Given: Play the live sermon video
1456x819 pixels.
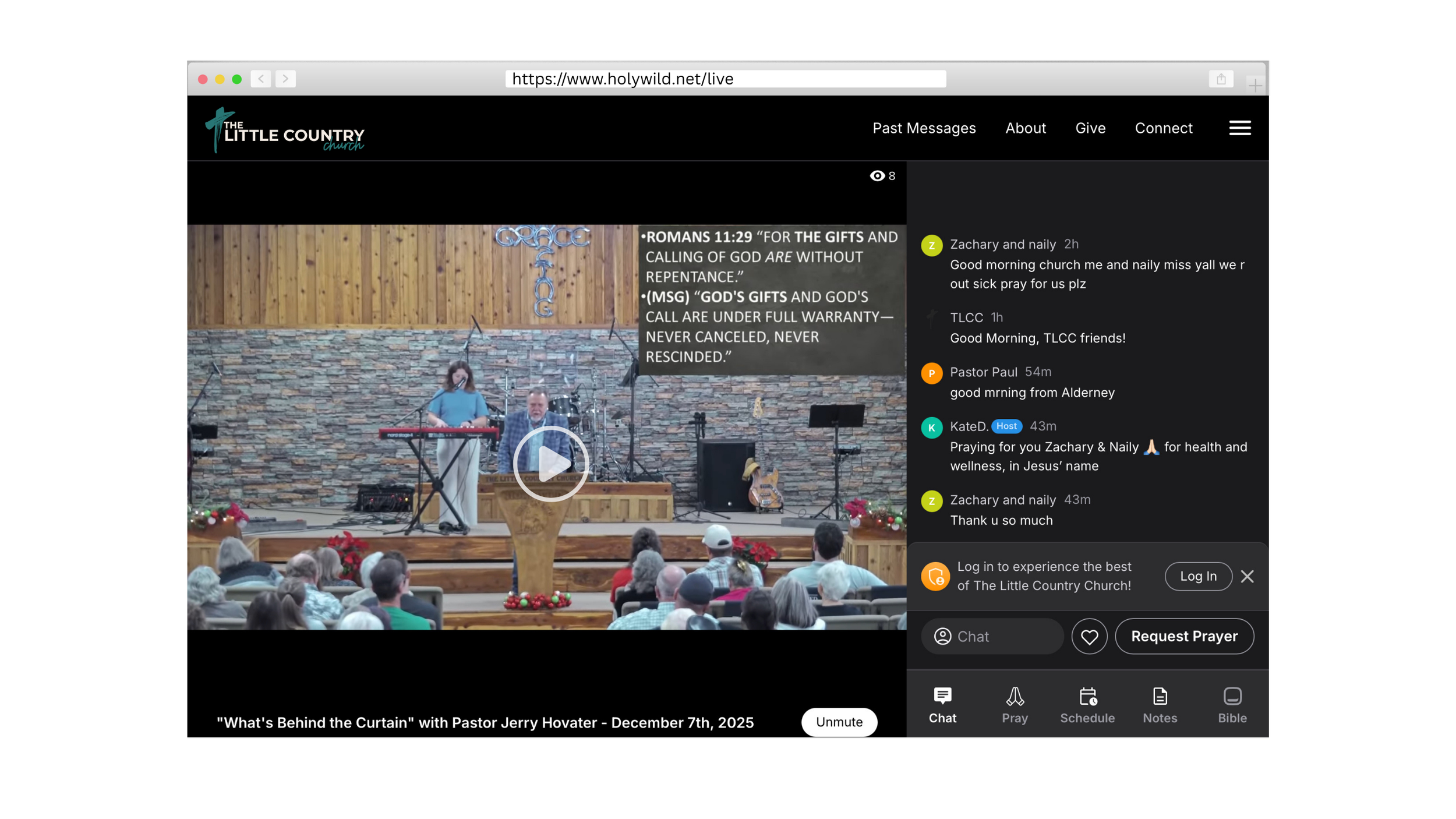Looking at the screenshot, I should pyautogui.click(x=550, y=463).
